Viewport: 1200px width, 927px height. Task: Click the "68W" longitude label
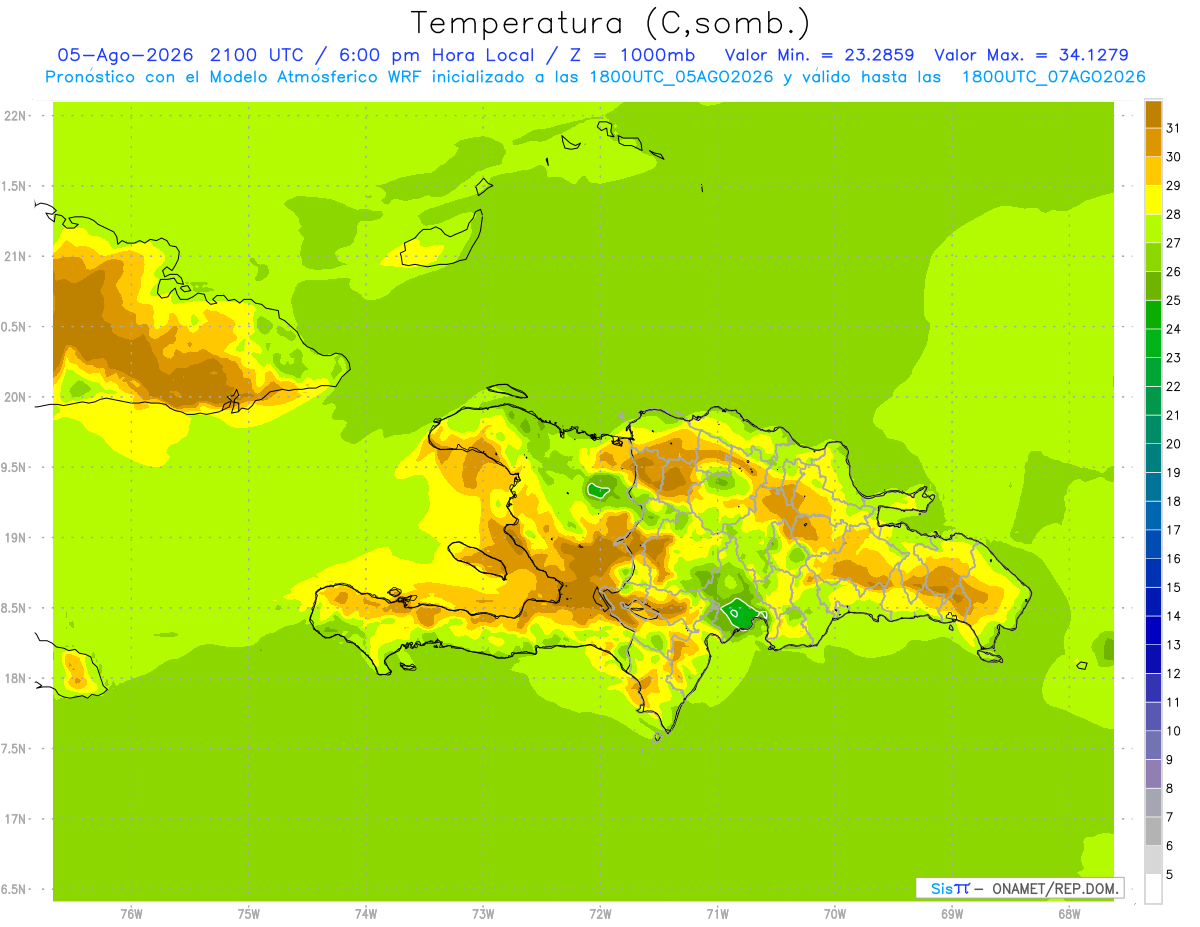point(1069,915)
